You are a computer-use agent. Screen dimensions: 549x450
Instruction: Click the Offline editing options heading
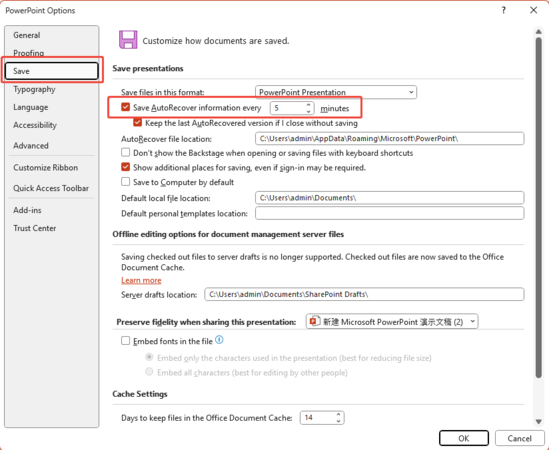click(x=228, y=234)
